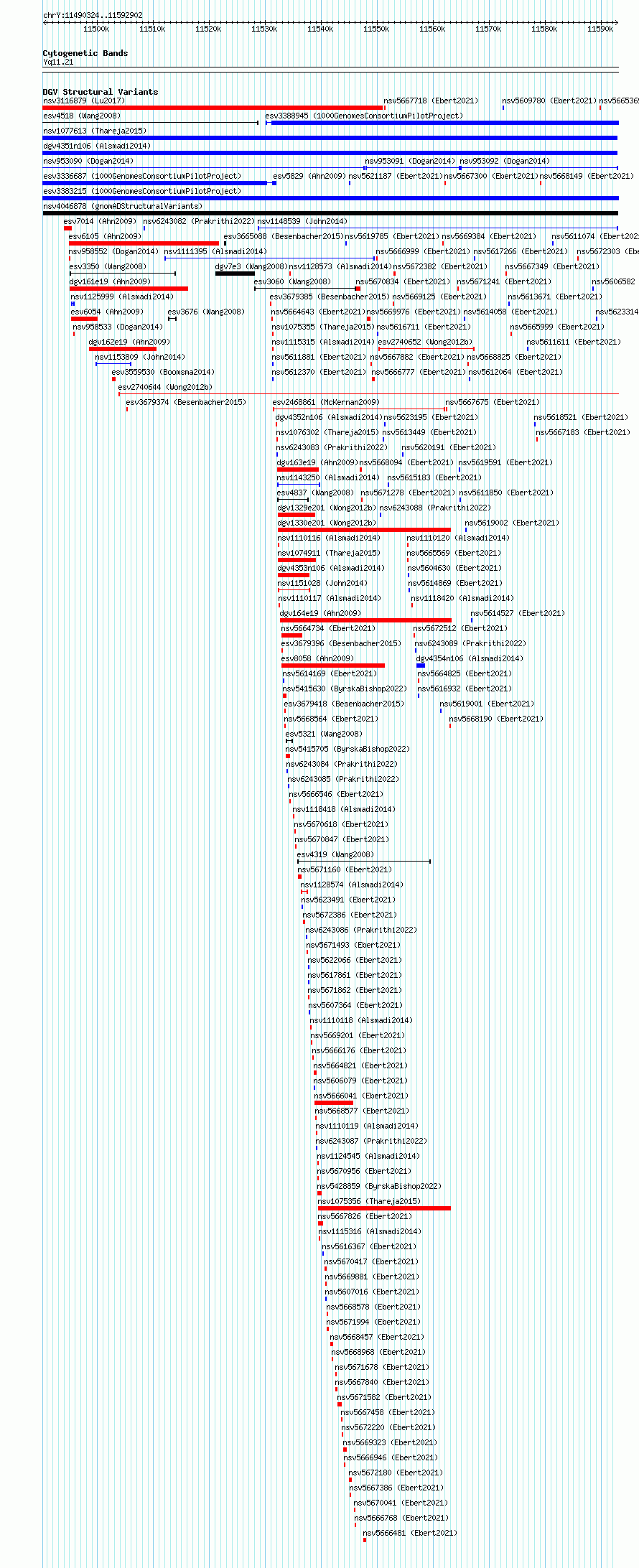The width and height of the screenshot is (639, 1568).
Task: Select nsv1128574 (Alsmadi2014) label
Action: [x=352, y=885]
